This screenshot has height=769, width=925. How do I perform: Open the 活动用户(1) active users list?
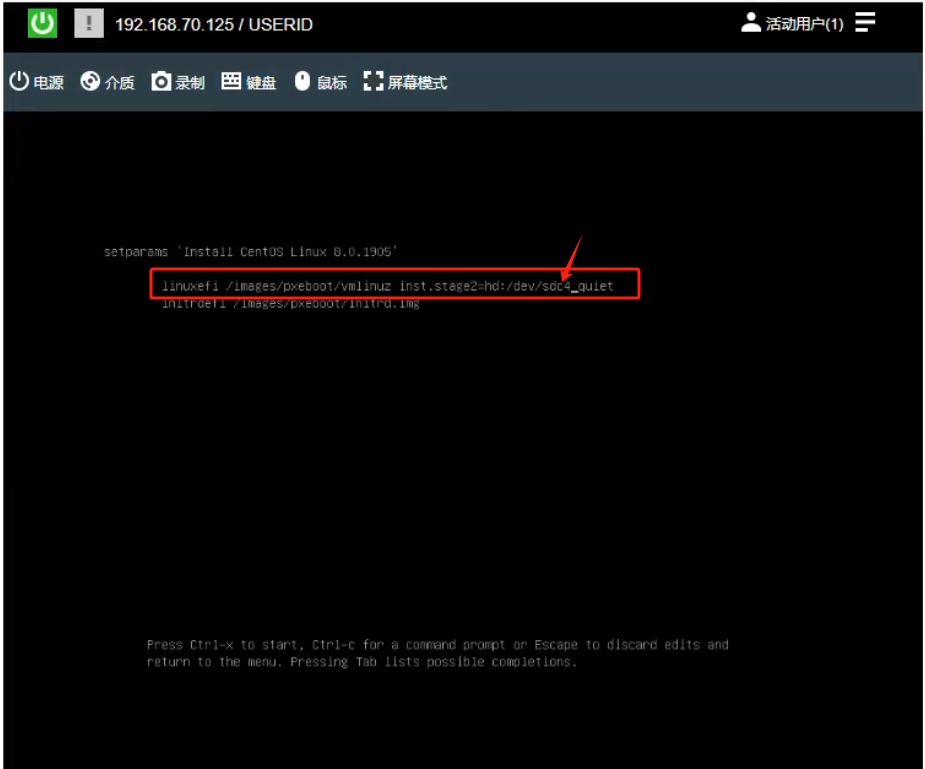pyautogui.click(x=792, y=23)
